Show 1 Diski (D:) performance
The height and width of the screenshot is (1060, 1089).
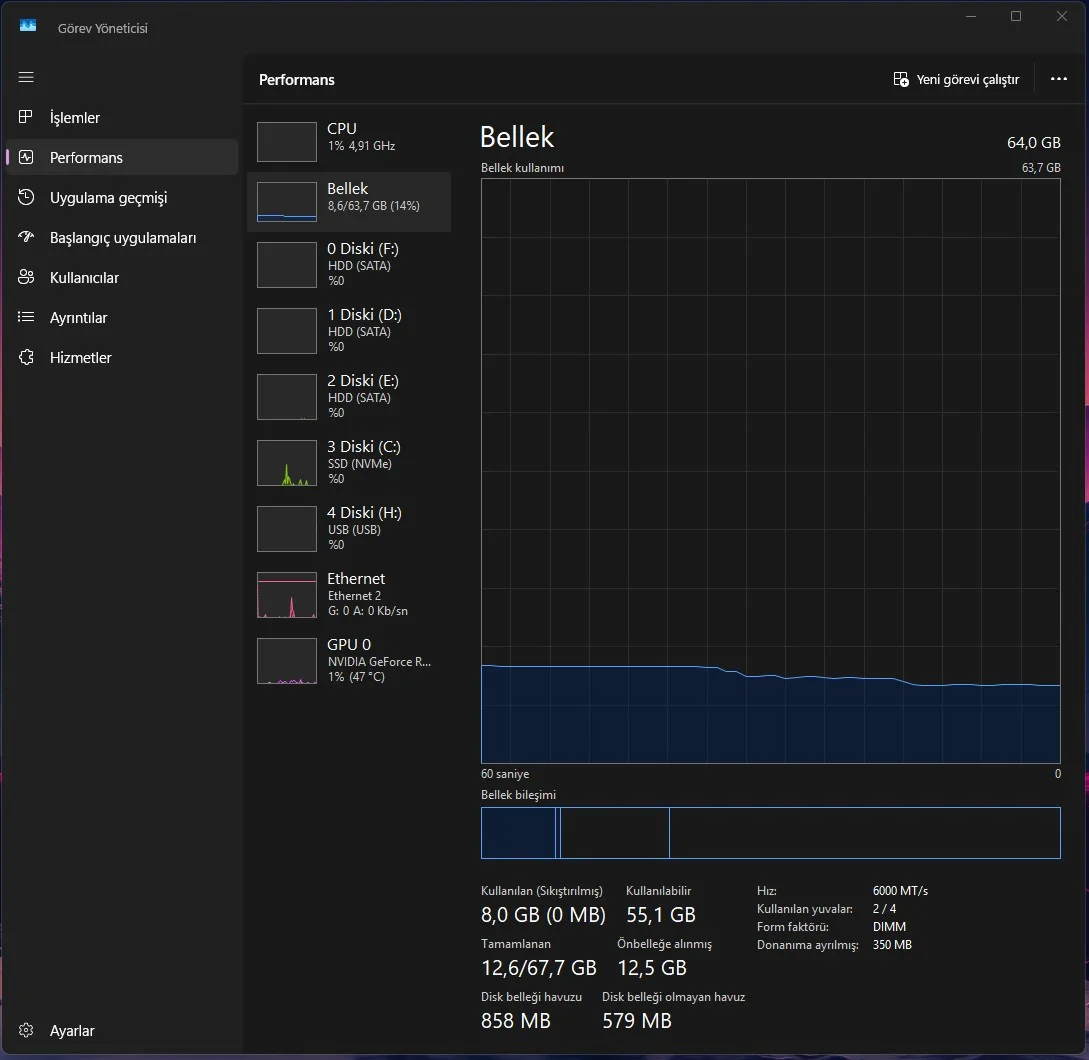point(348,330)
